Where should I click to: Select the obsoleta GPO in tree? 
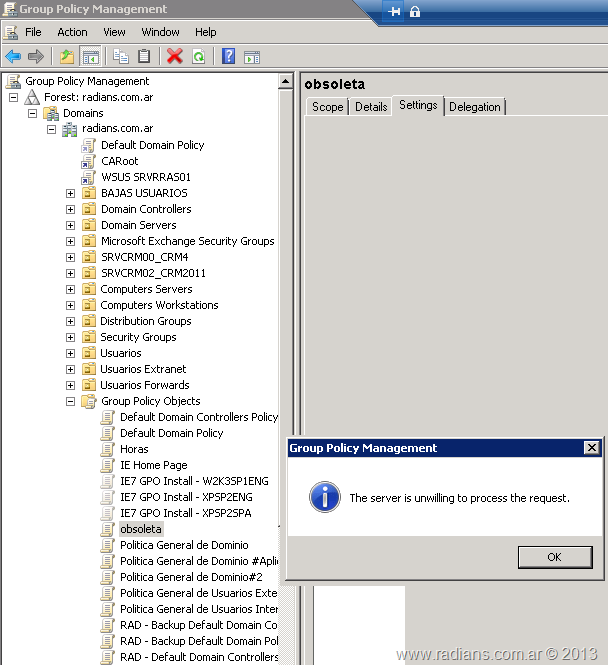[140, 529]
